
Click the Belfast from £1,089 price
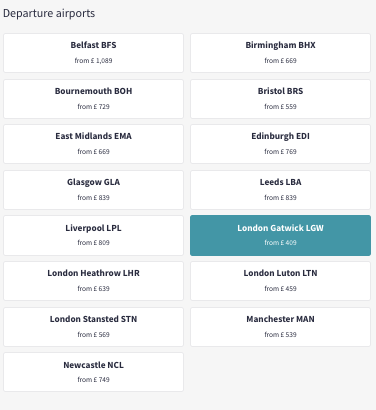click(x=93, y=61)
